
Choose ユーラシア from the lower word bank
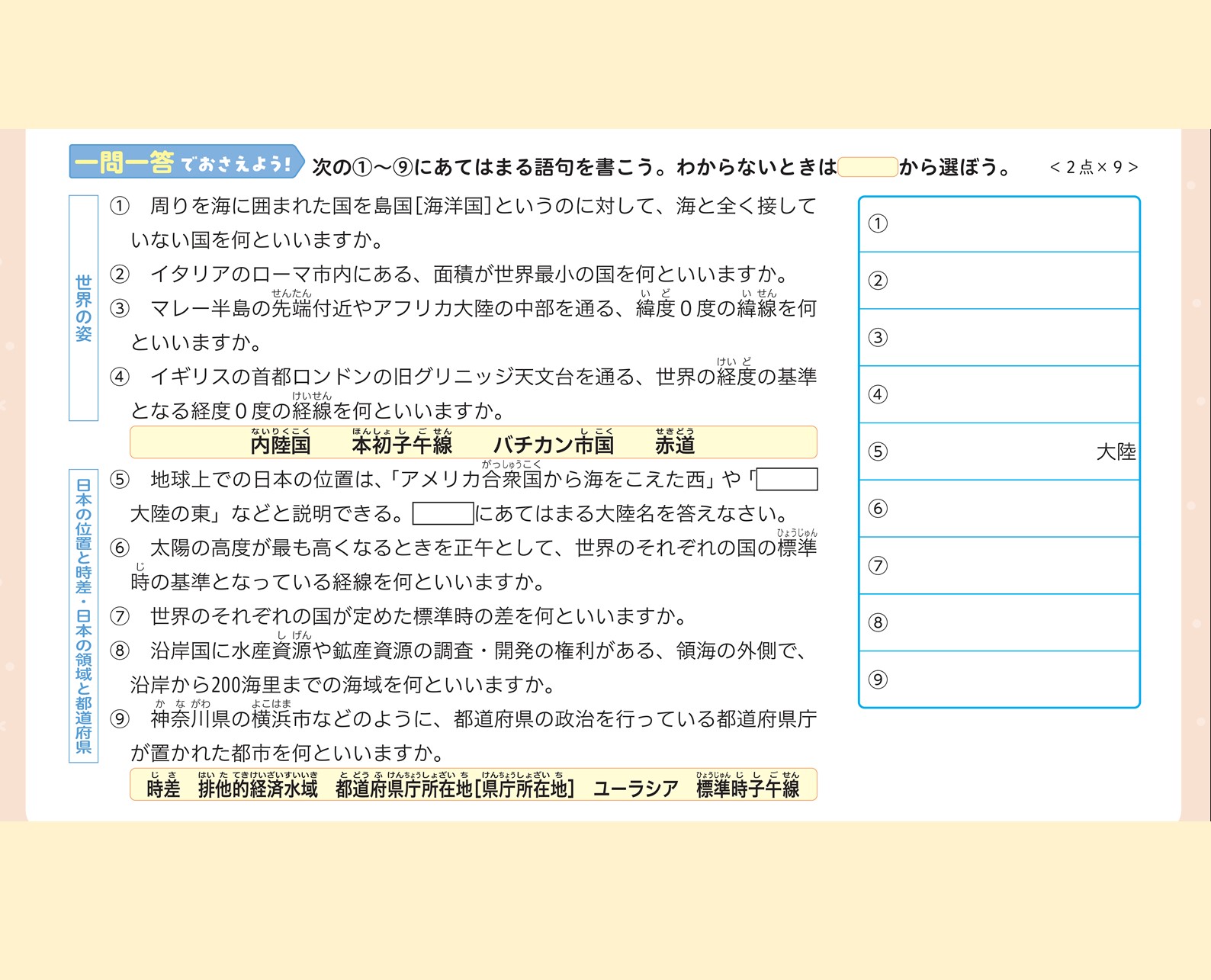(x=635, y=789)
